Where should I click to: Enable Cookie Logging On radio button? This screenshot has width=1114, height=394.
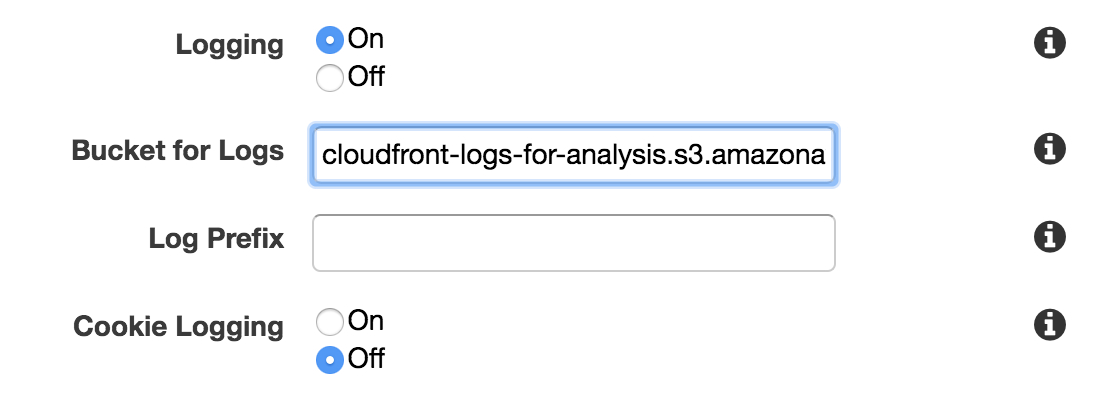(330, 322)
